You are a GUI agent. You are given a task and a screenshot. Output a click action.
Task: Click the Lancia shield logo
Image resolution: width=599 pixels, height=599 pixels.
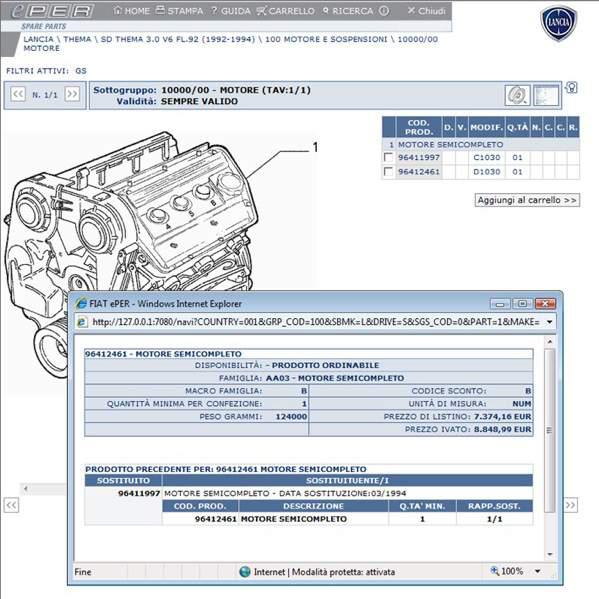(x=559, y=23)
